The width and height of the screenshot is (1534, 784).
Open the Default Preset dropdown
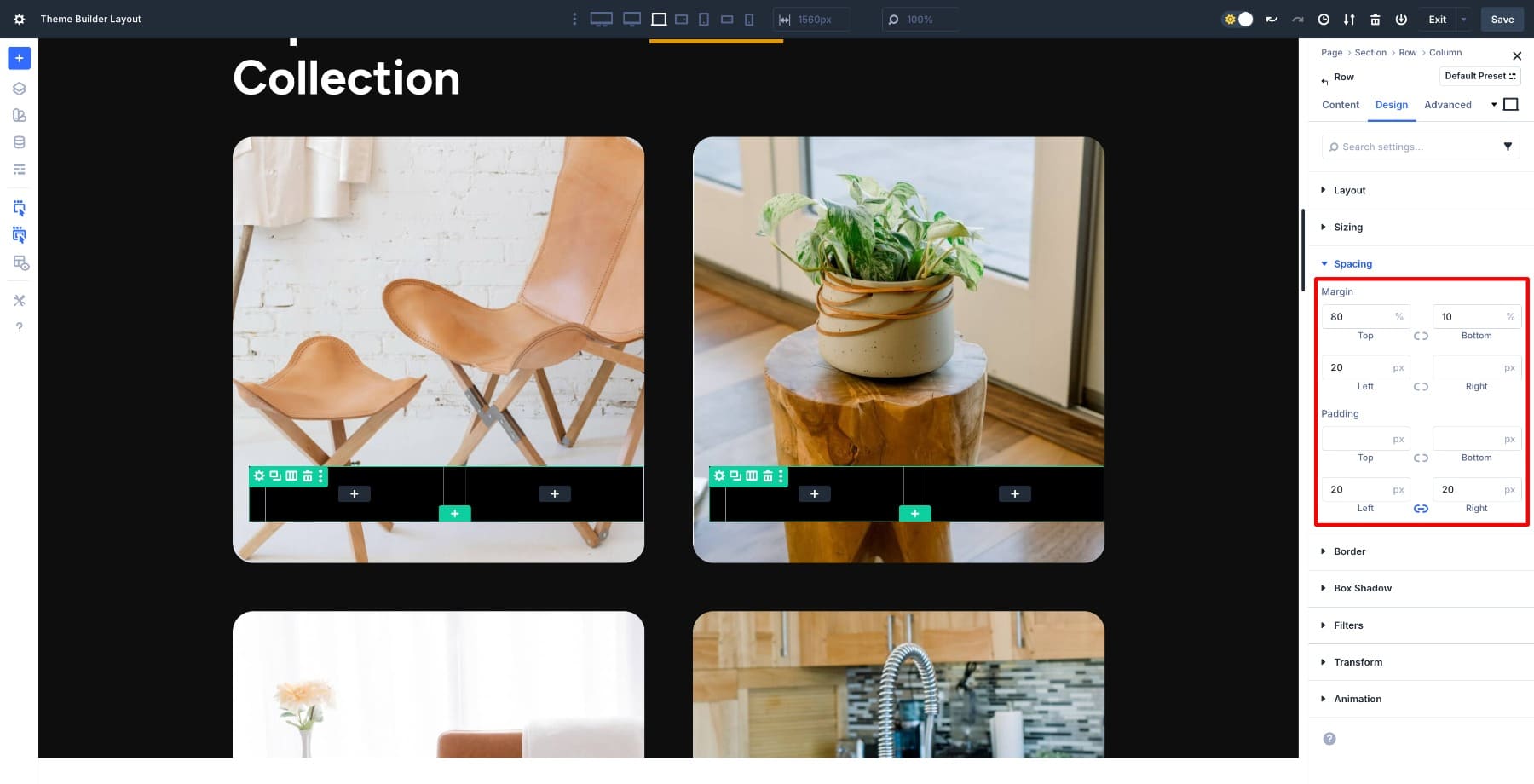[x=1479, y=76]
